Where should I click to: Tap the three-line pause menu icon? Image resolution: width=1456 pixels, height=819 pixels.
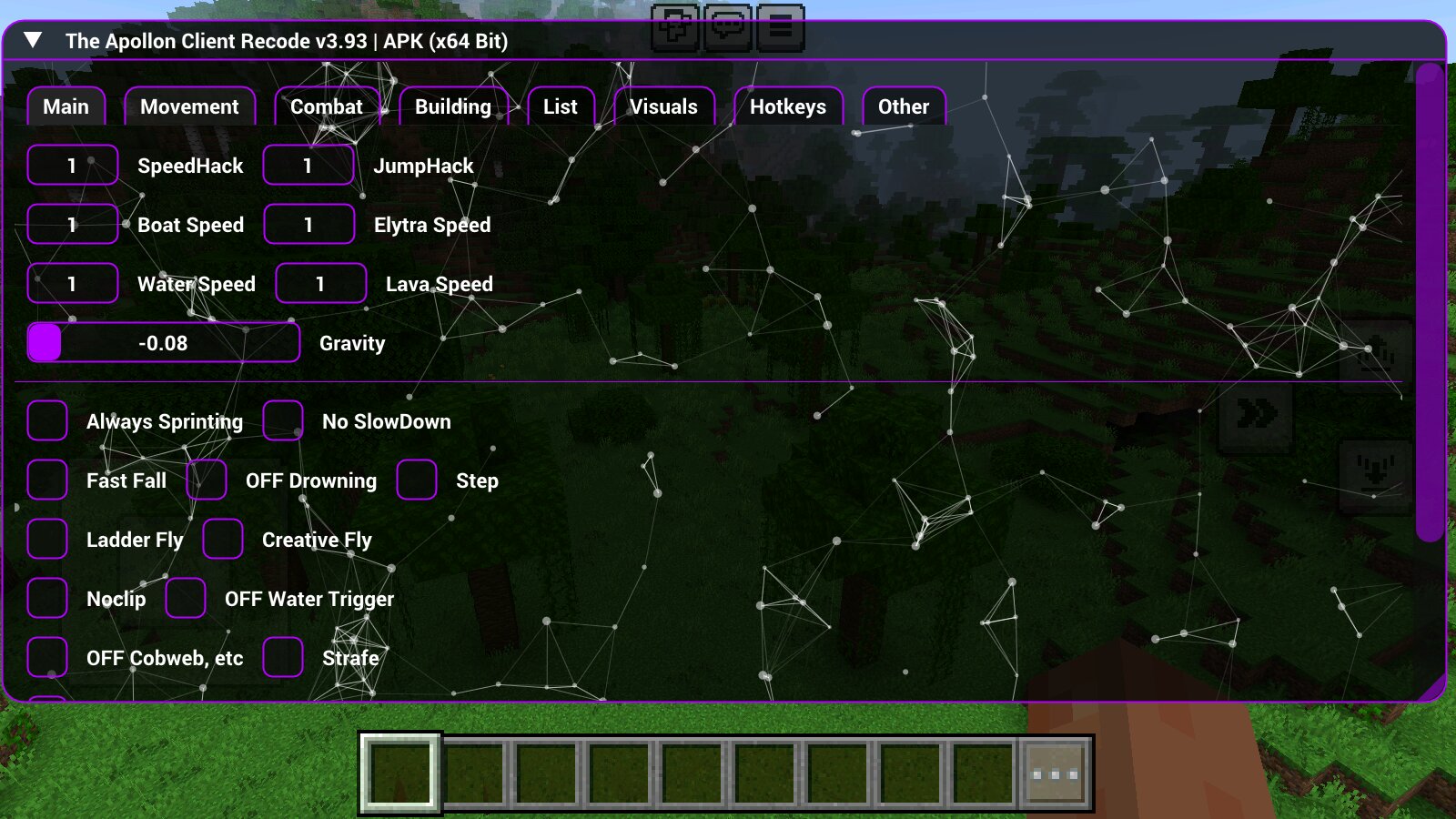tap(780, 26)
